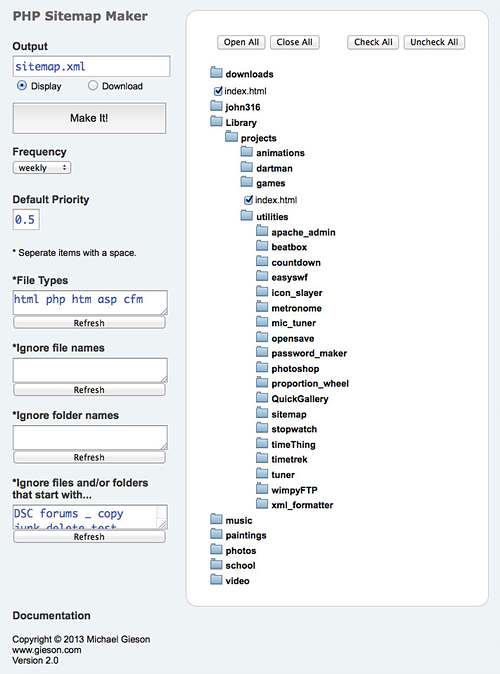Click the sitemap.xml output field

[91, 67]
